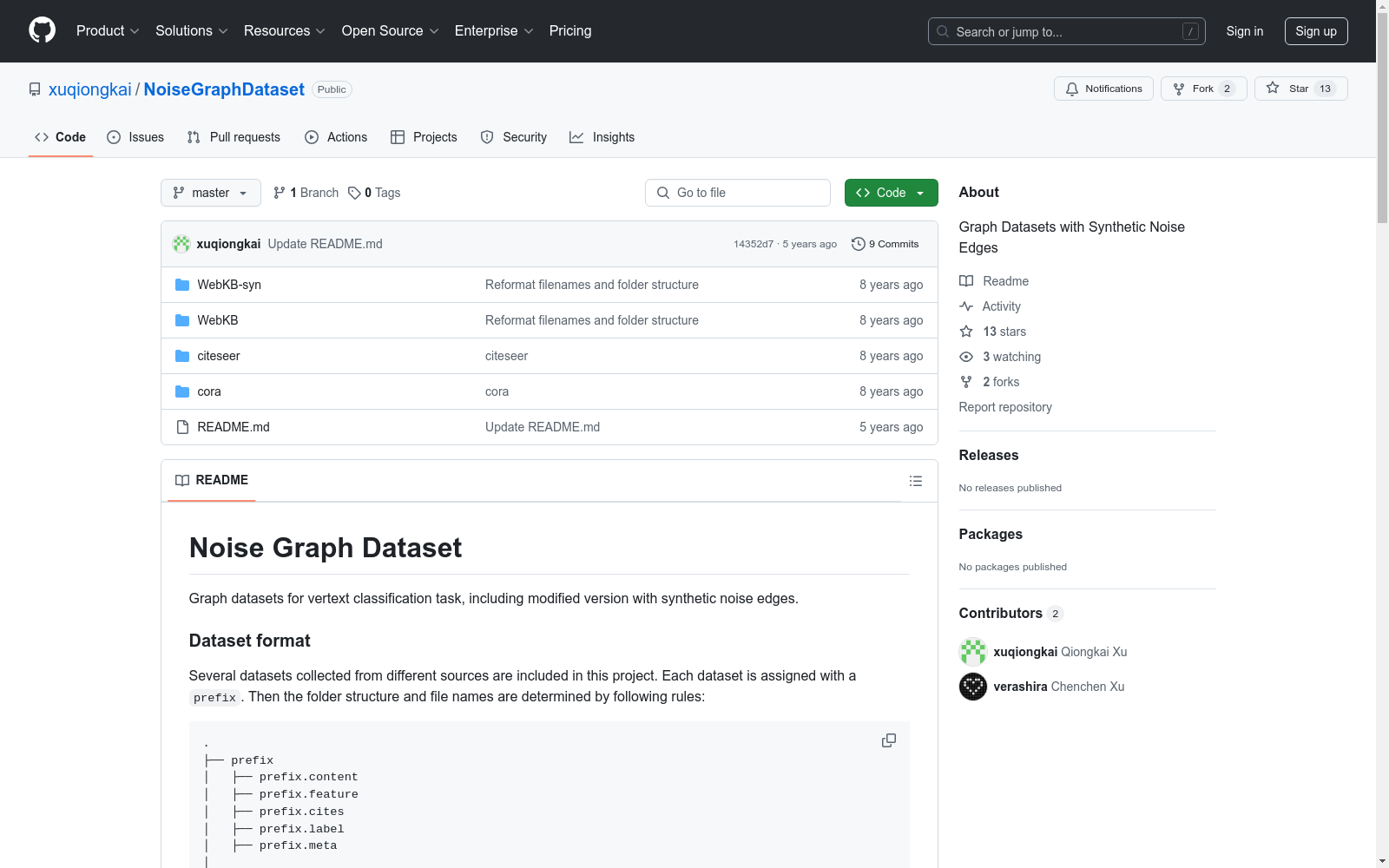Switch to the Insights tab
Image resolution: width=1389 pixels, height=868 pixels.
(602, 137)
